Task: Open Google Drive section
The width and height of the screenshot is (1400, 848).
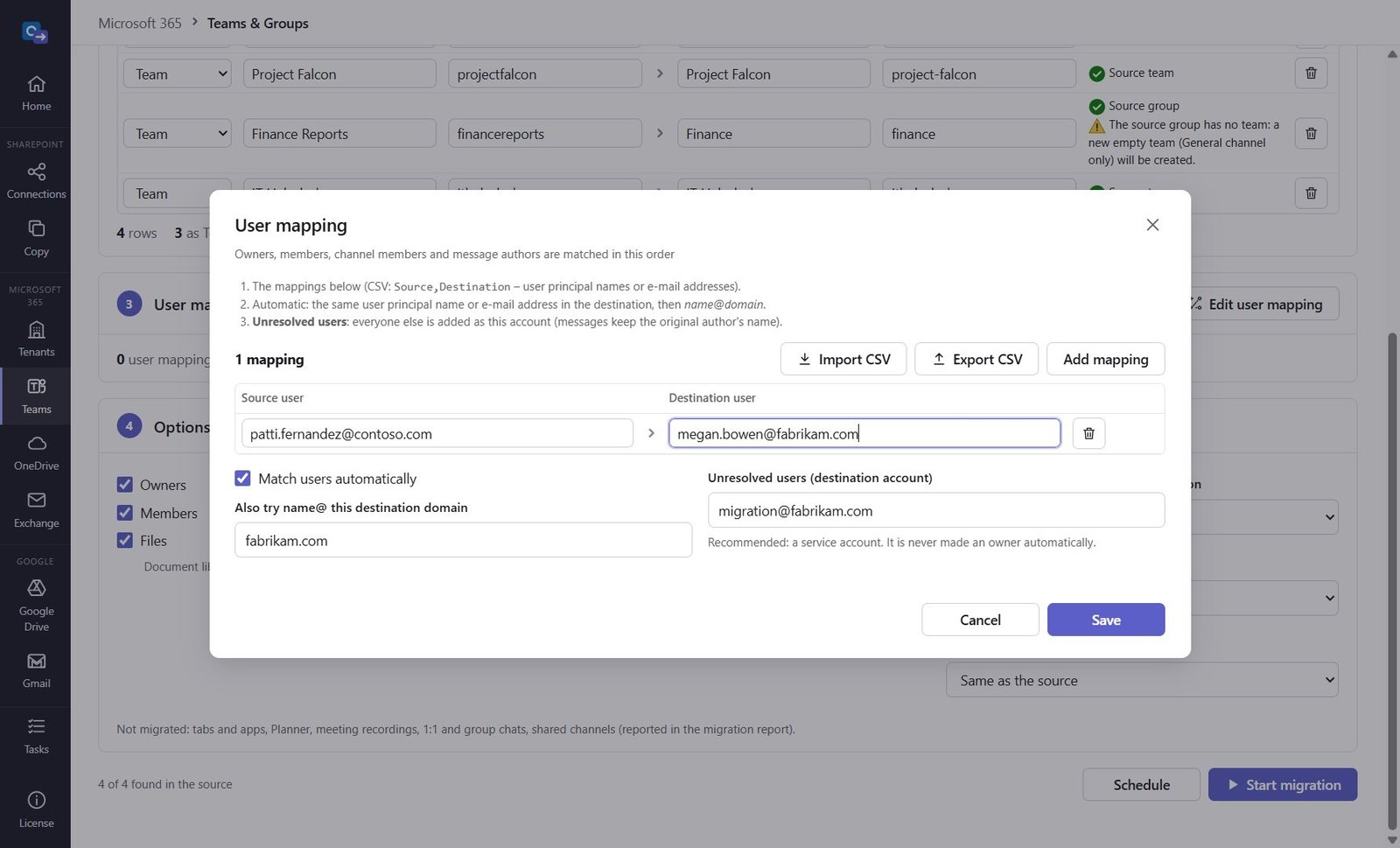Action: click(x=36, y=605)
